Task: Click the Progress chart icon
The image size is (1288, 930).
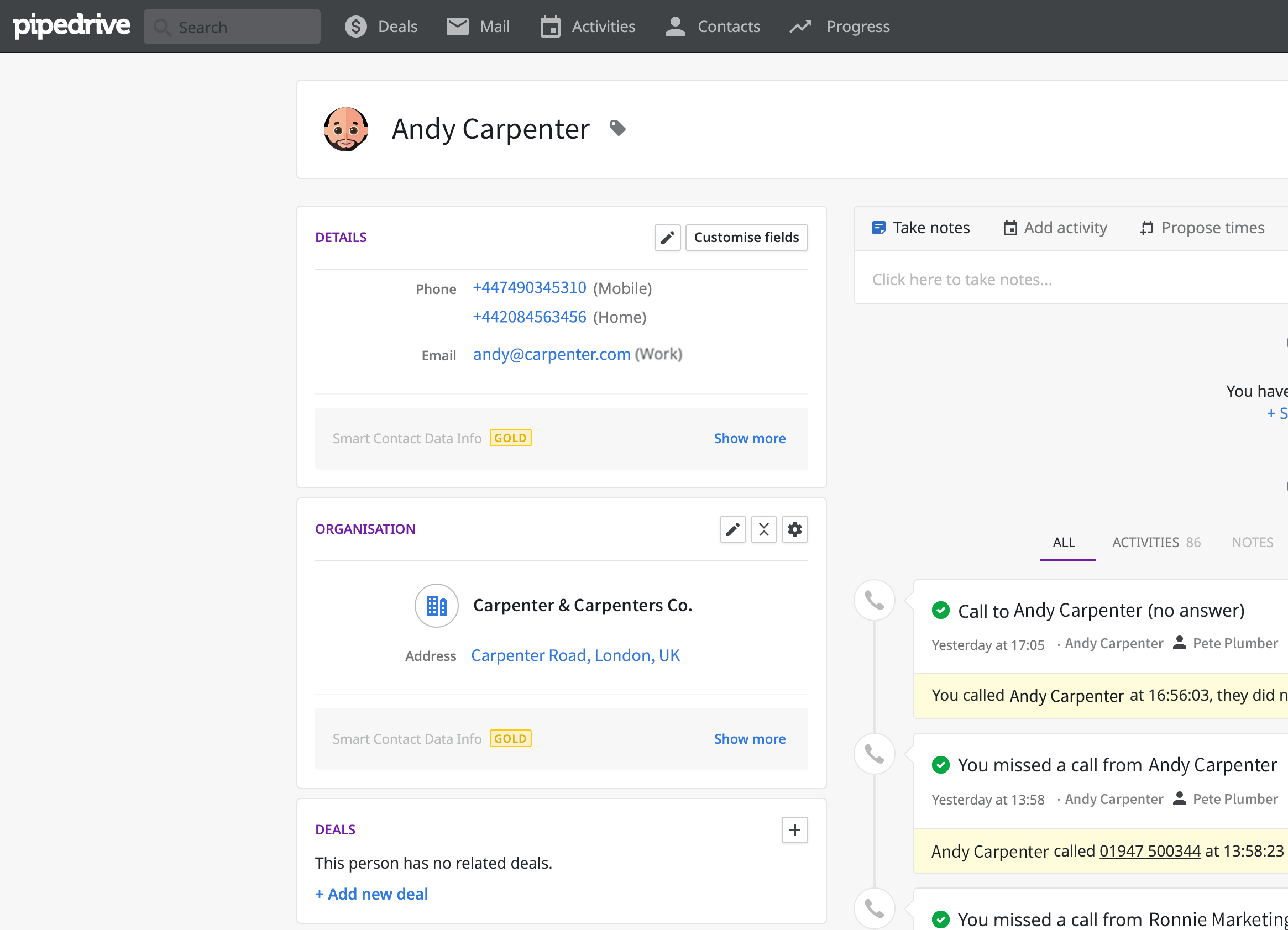Action: pos(801,26)
